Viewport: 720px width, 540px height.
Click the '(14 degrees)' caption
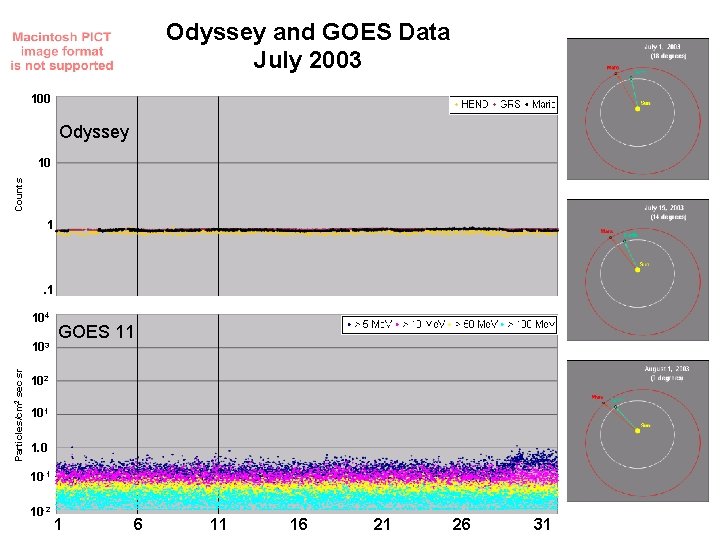[x=668, y=217]
